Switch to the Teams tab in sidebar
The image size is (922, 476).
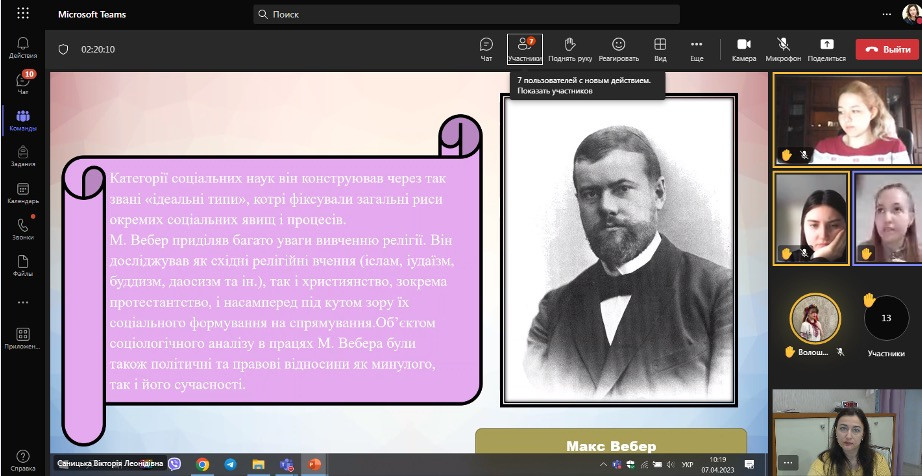point(22,120)
